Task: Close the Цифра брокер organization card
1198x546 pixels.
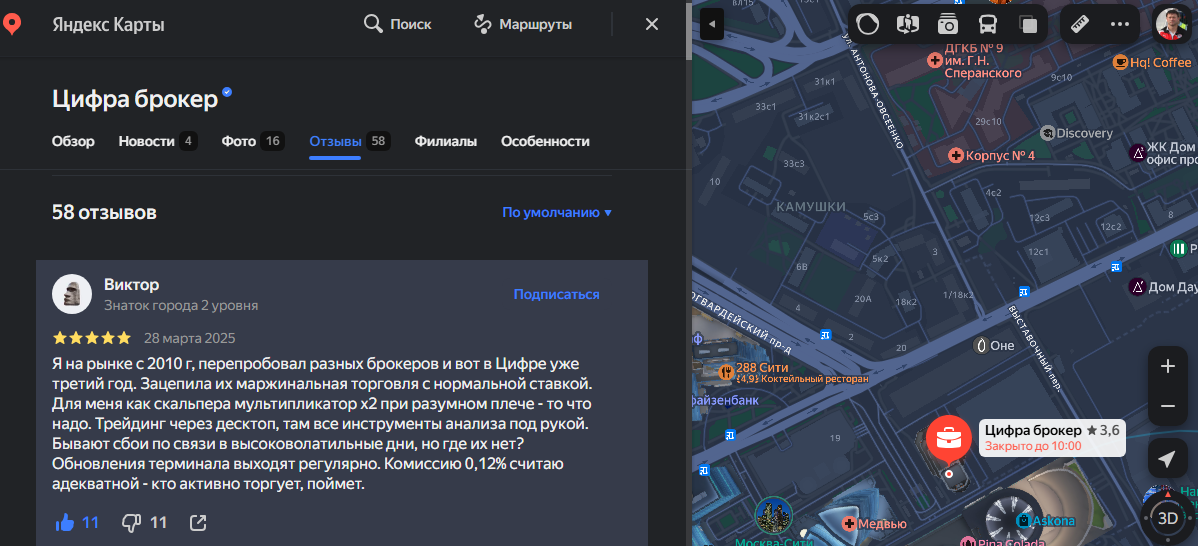Action: [652, 24]
